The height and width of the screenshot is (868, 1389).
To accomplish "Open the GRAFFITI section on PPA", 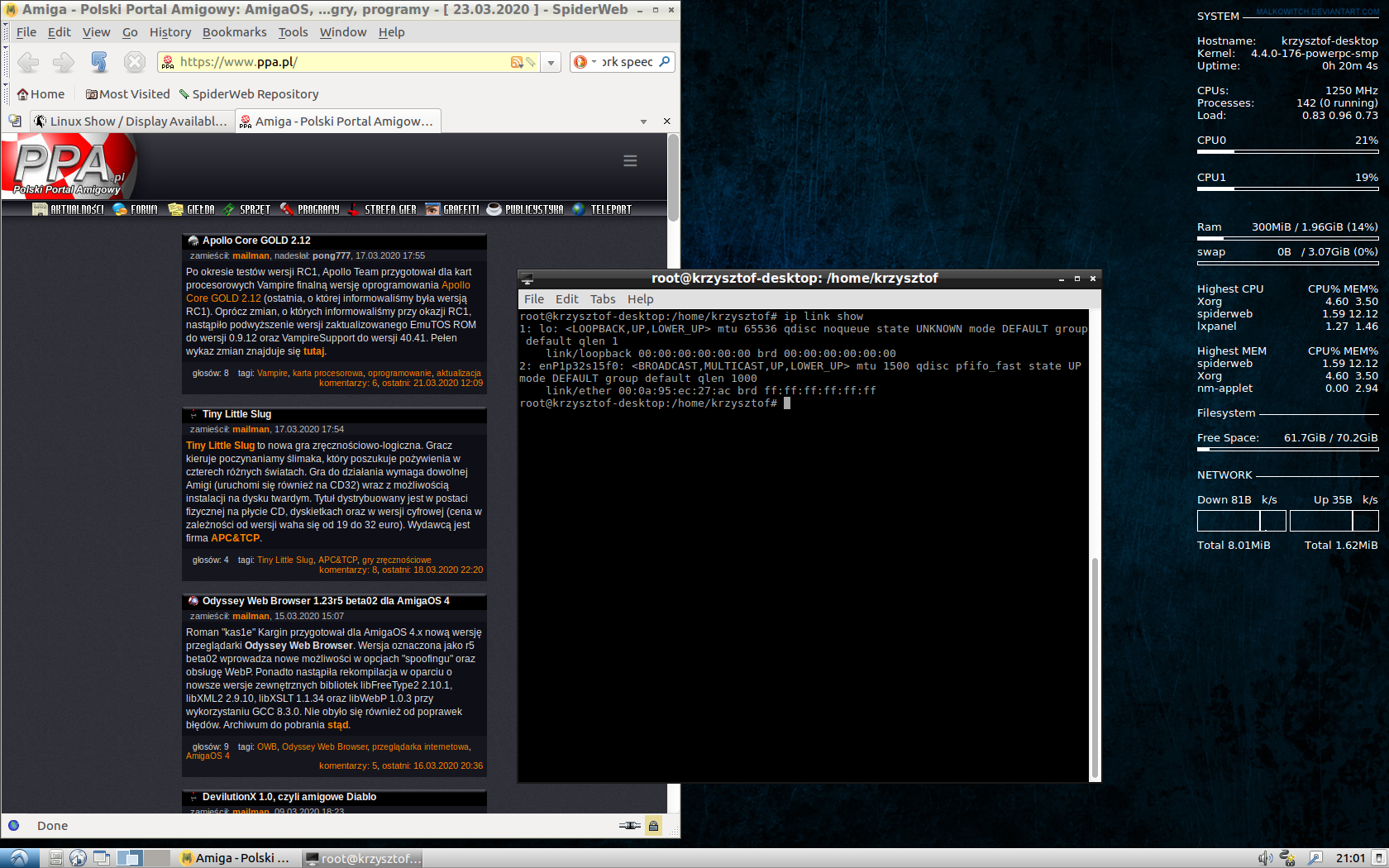I will (452, 210).
